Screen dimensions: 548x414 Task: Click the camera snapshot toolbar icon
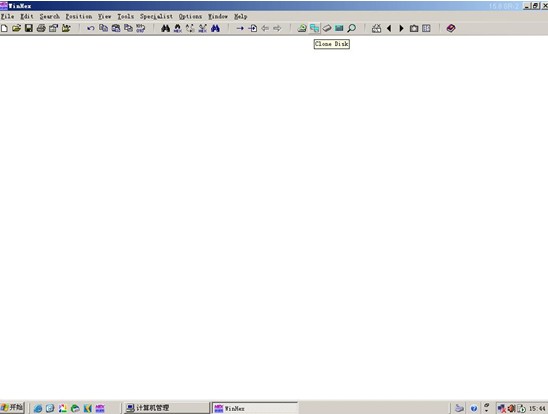tap(414, 28)
